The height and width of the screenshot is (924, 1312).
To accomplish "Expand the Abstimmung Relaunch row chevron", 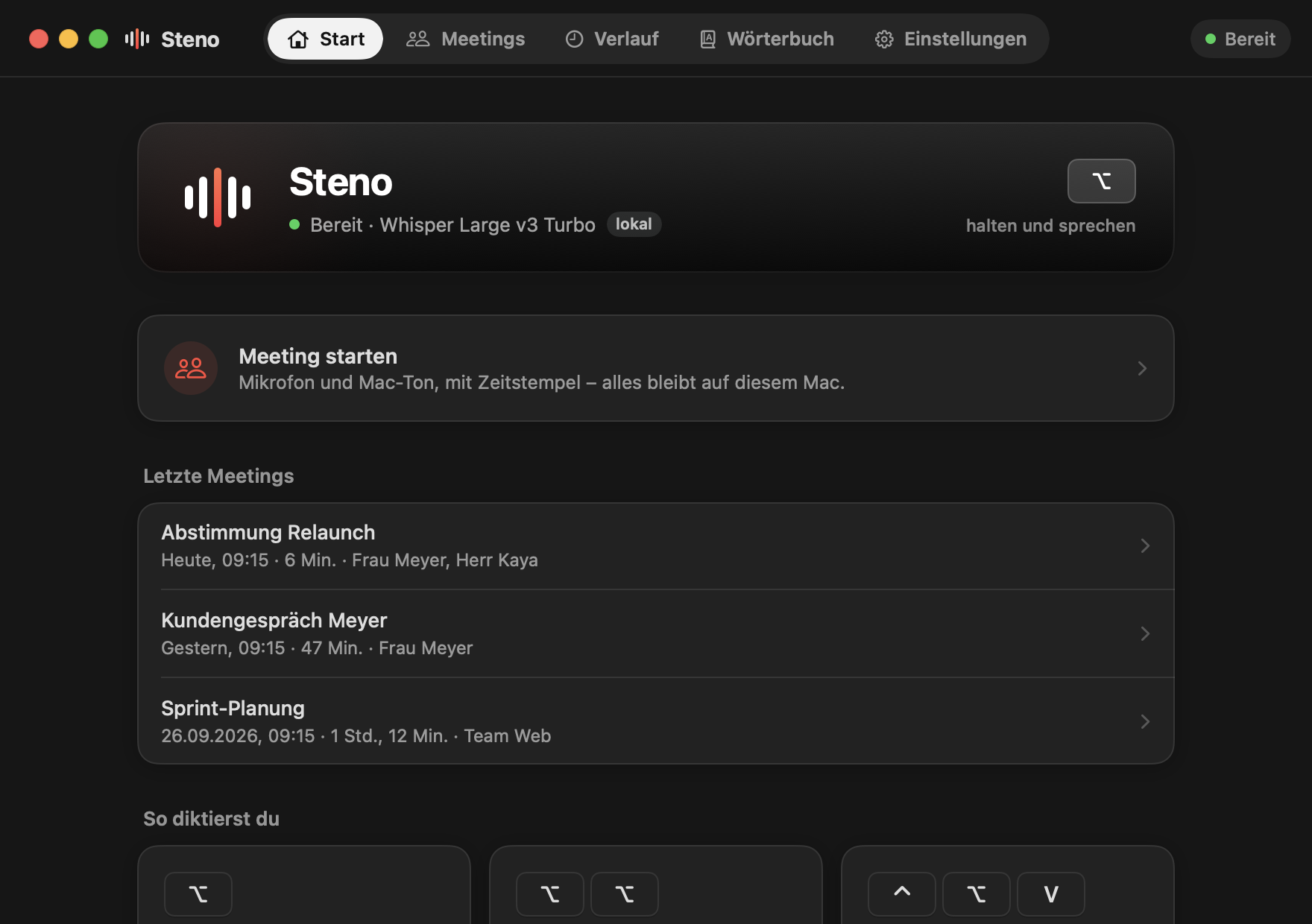I will [x=1145, y=546].
